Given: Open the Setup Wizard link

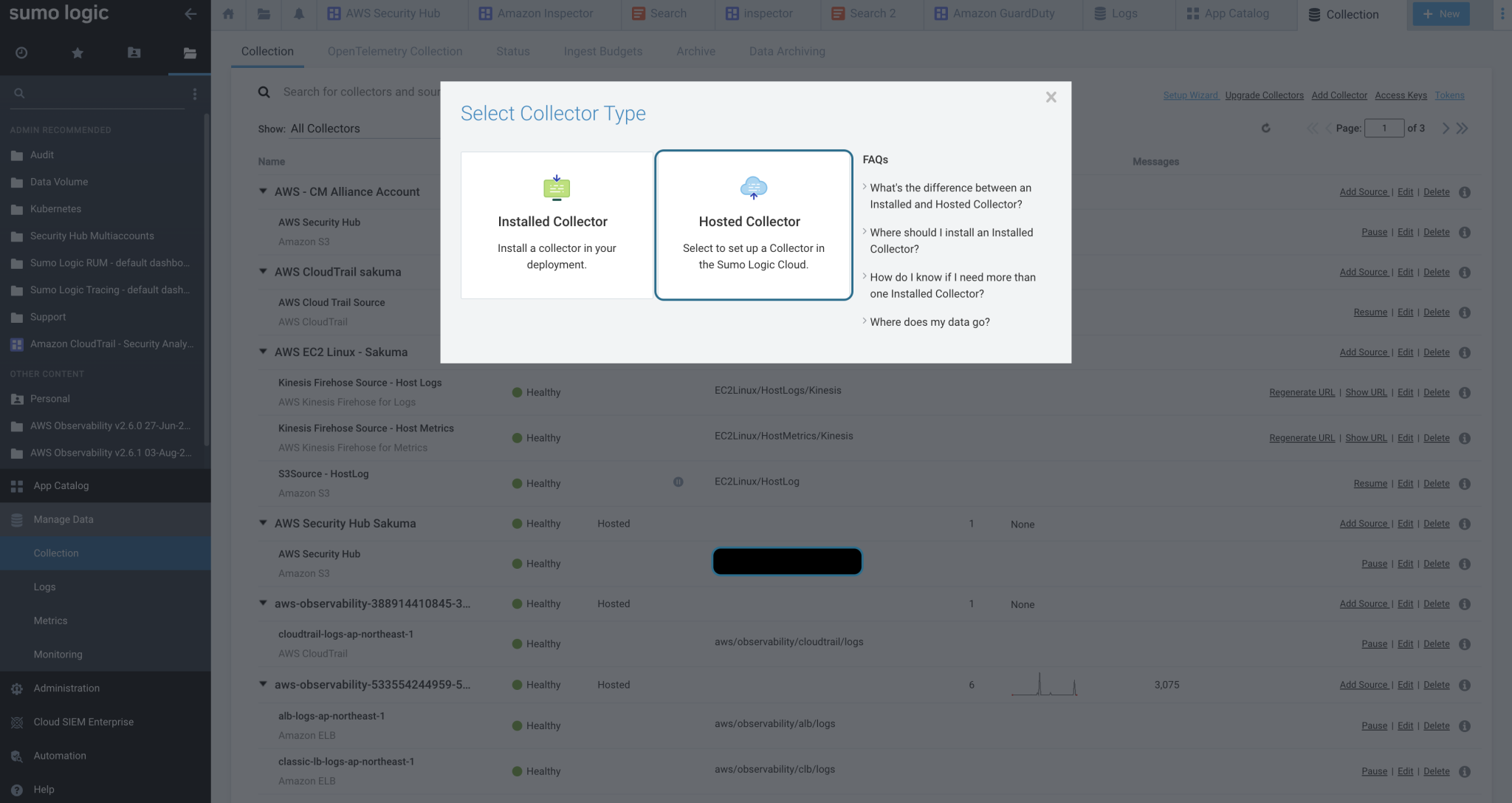Looking at the screenshot, I should (x=1190, y=95).
